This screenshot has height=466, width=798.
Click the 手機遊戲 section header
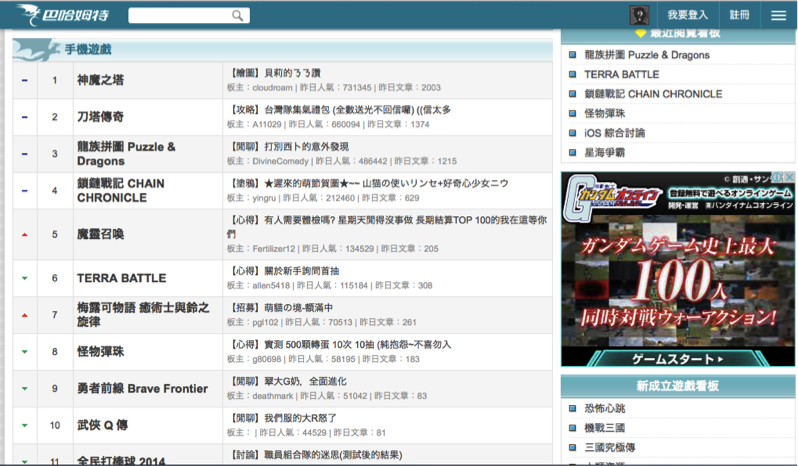point(88,49)
